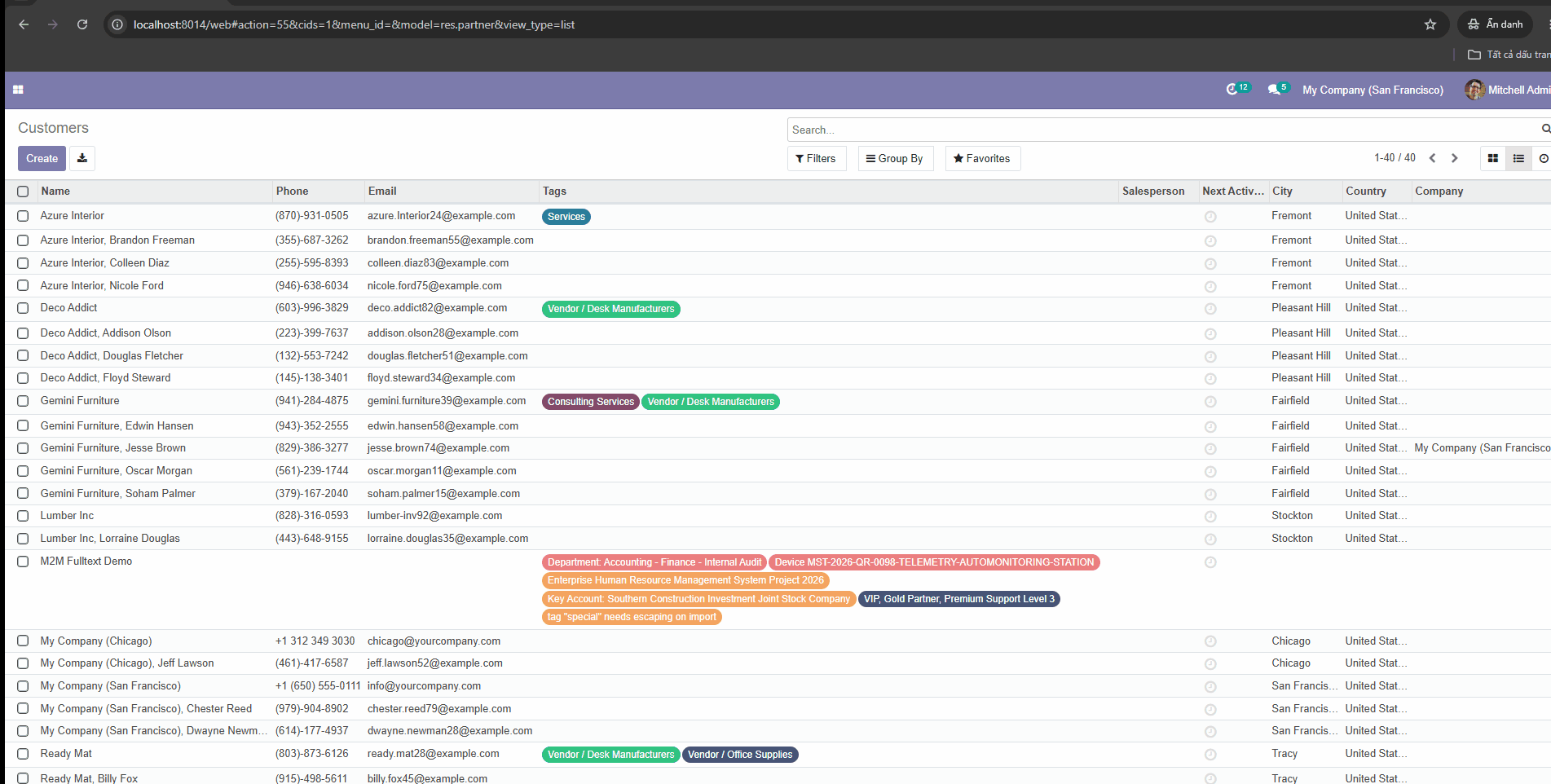Click Mitchell Admin user avatar
Image resolution: width=1551 pixels, height=784 pixels.
coord(1474,90)
